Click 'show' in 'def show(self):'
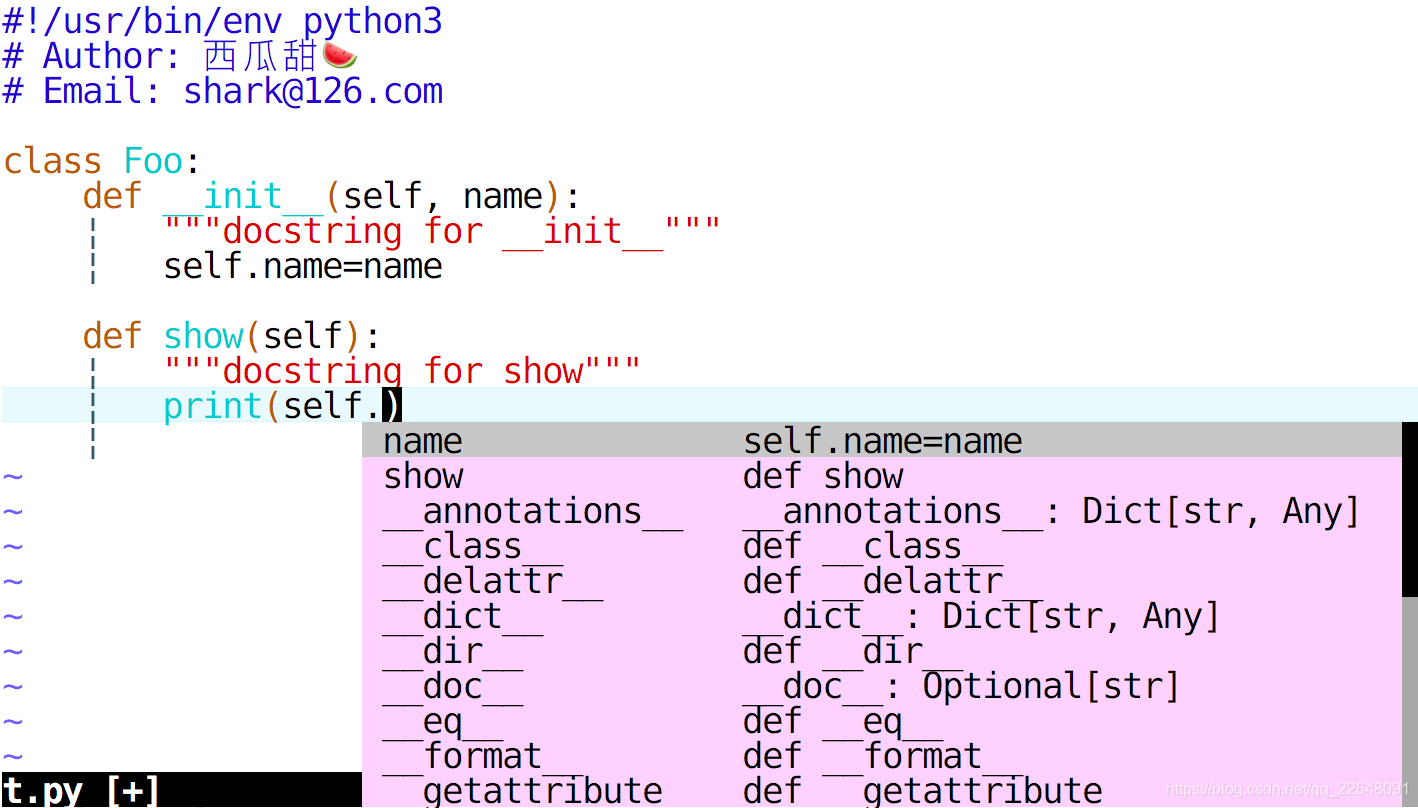The width and height of the screenshot is (1418, 808). (x=203, y=335)
